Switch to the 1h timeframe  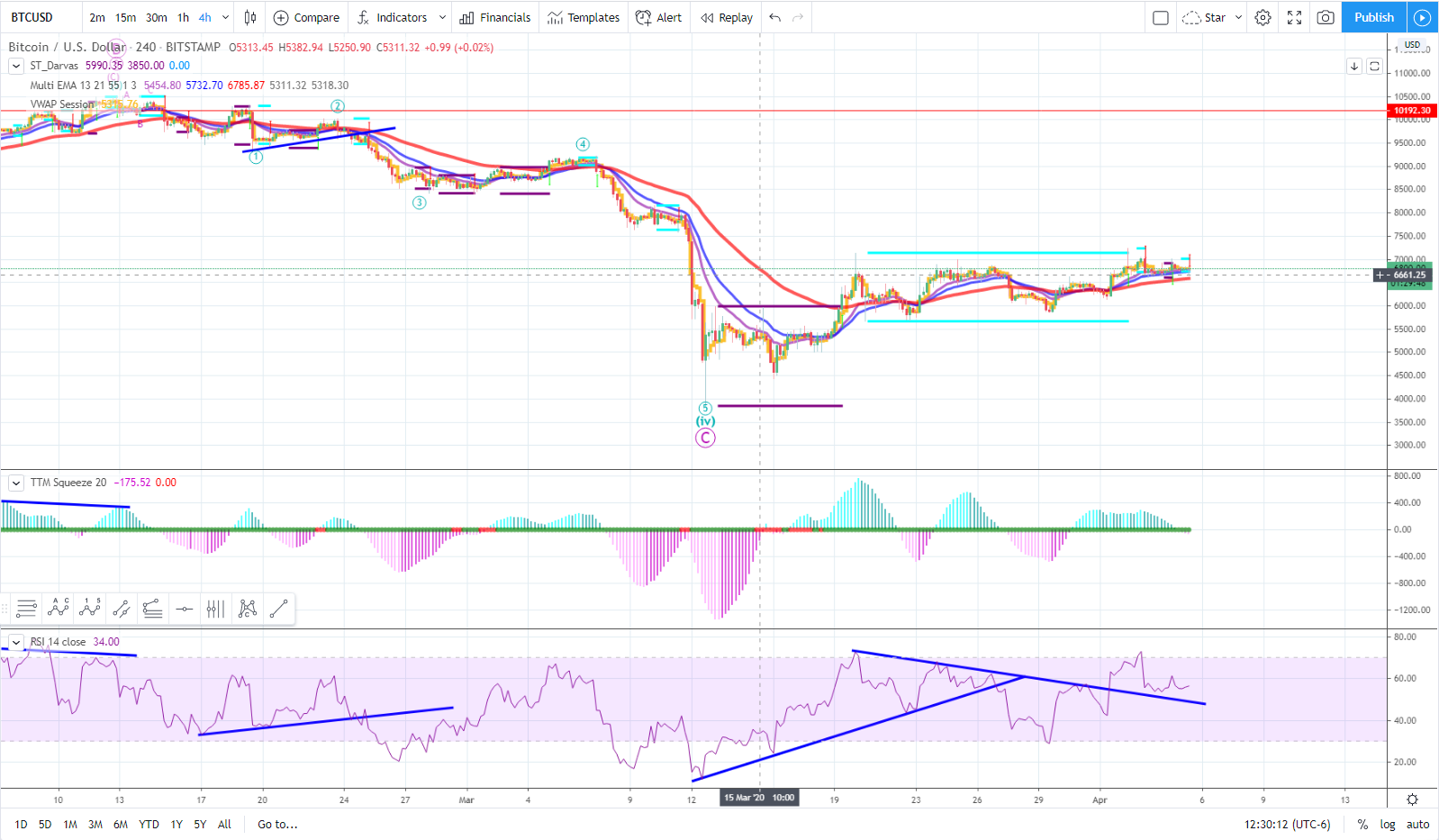pos(184,17)
